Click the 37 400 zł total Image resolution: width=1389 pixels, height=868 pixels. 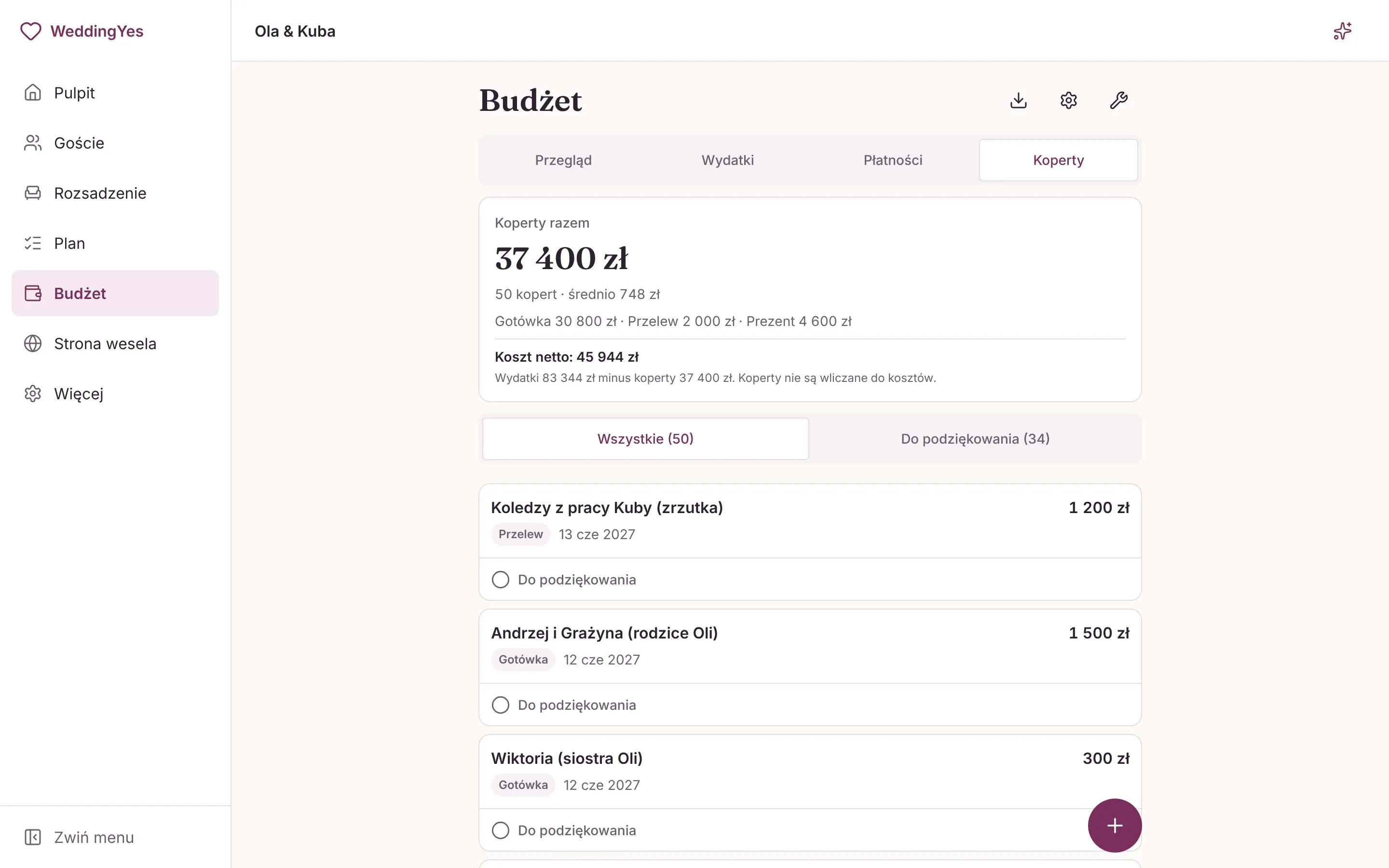point(561,258)
